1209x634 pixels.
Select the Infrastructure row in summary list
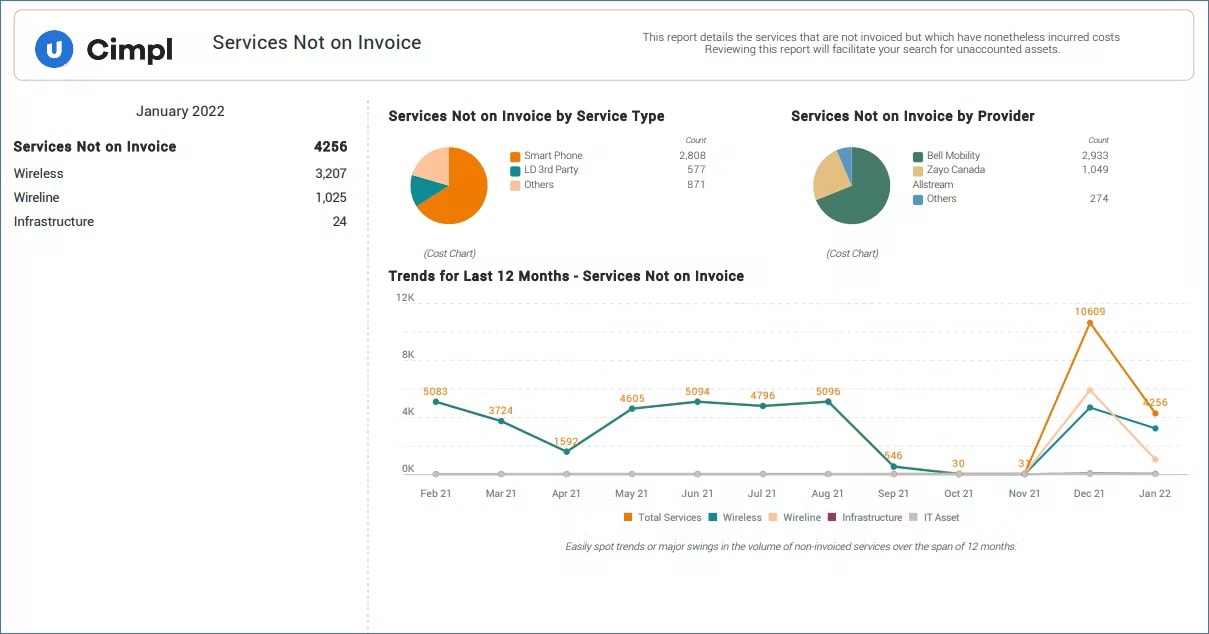54,222
